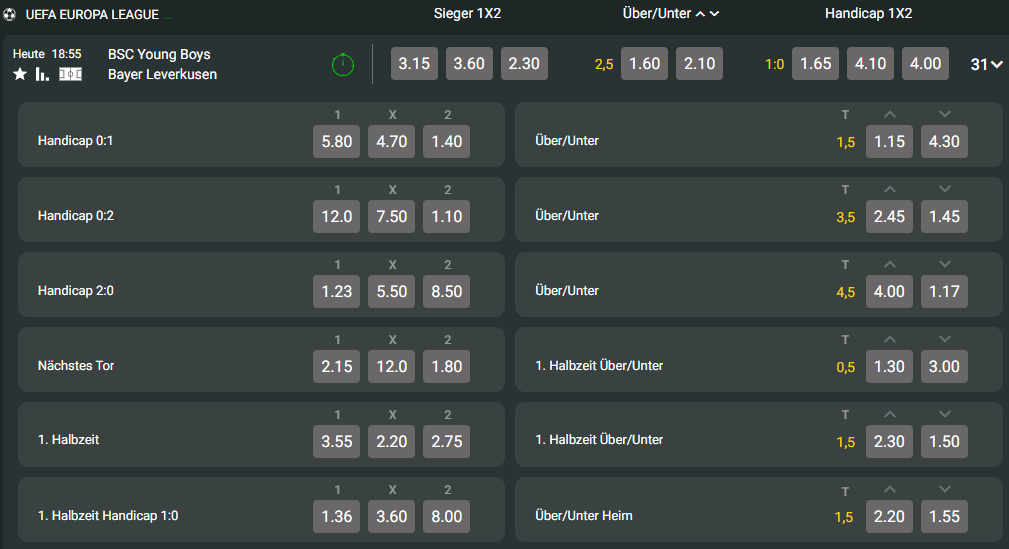
Task: Click the Nächstes Tor market label
Action: pos(76,366)
